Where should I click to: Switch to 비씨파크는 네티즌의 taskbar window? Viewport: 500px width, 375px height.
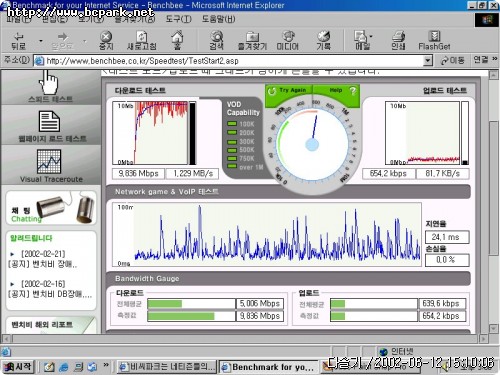click(167, 367)
